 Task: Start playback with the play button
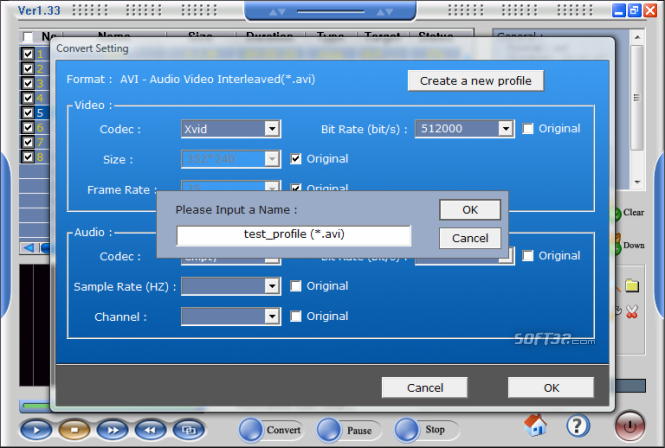click(x=36, y=430)
